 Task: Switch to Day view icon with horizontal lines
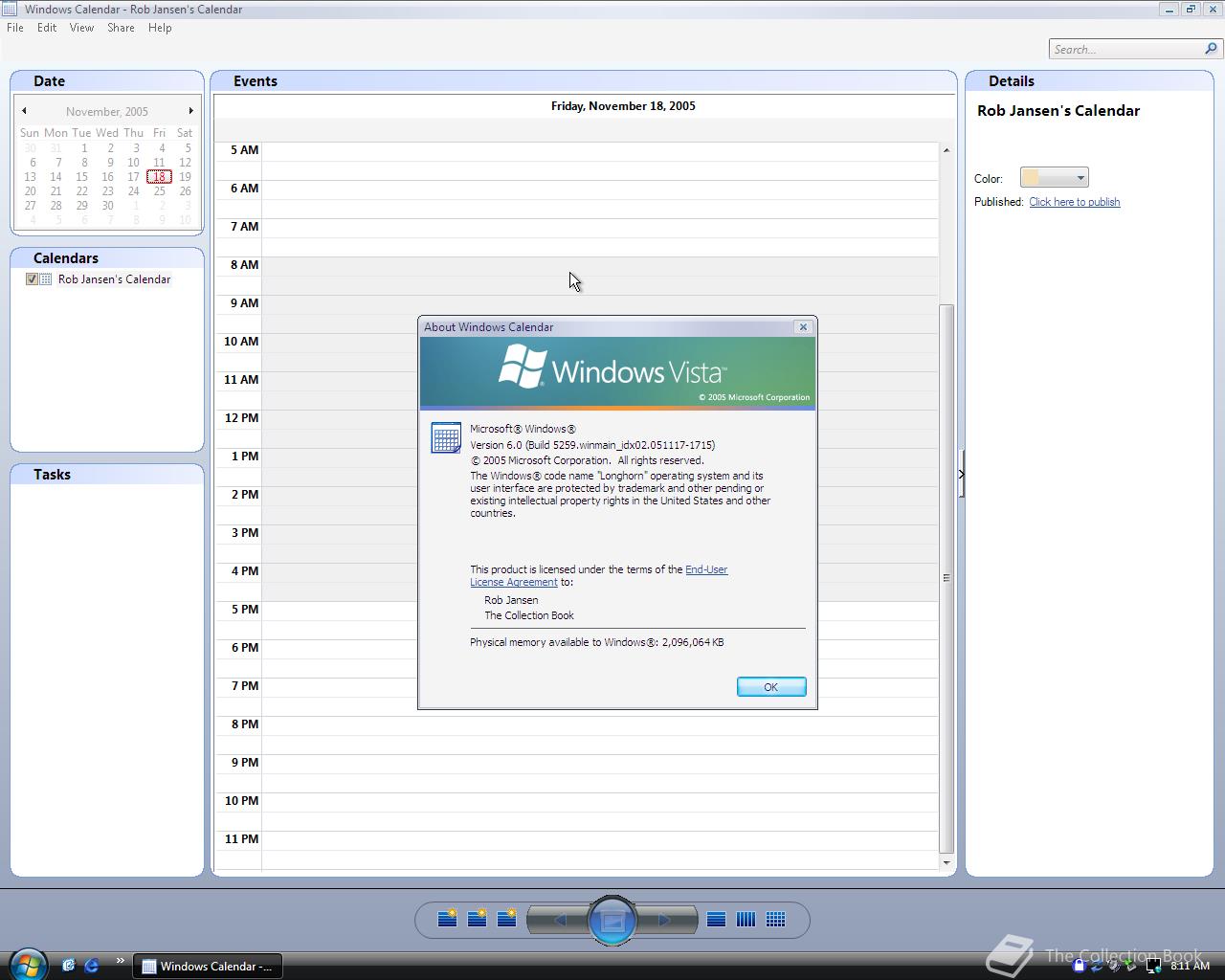tap(716, 920)
